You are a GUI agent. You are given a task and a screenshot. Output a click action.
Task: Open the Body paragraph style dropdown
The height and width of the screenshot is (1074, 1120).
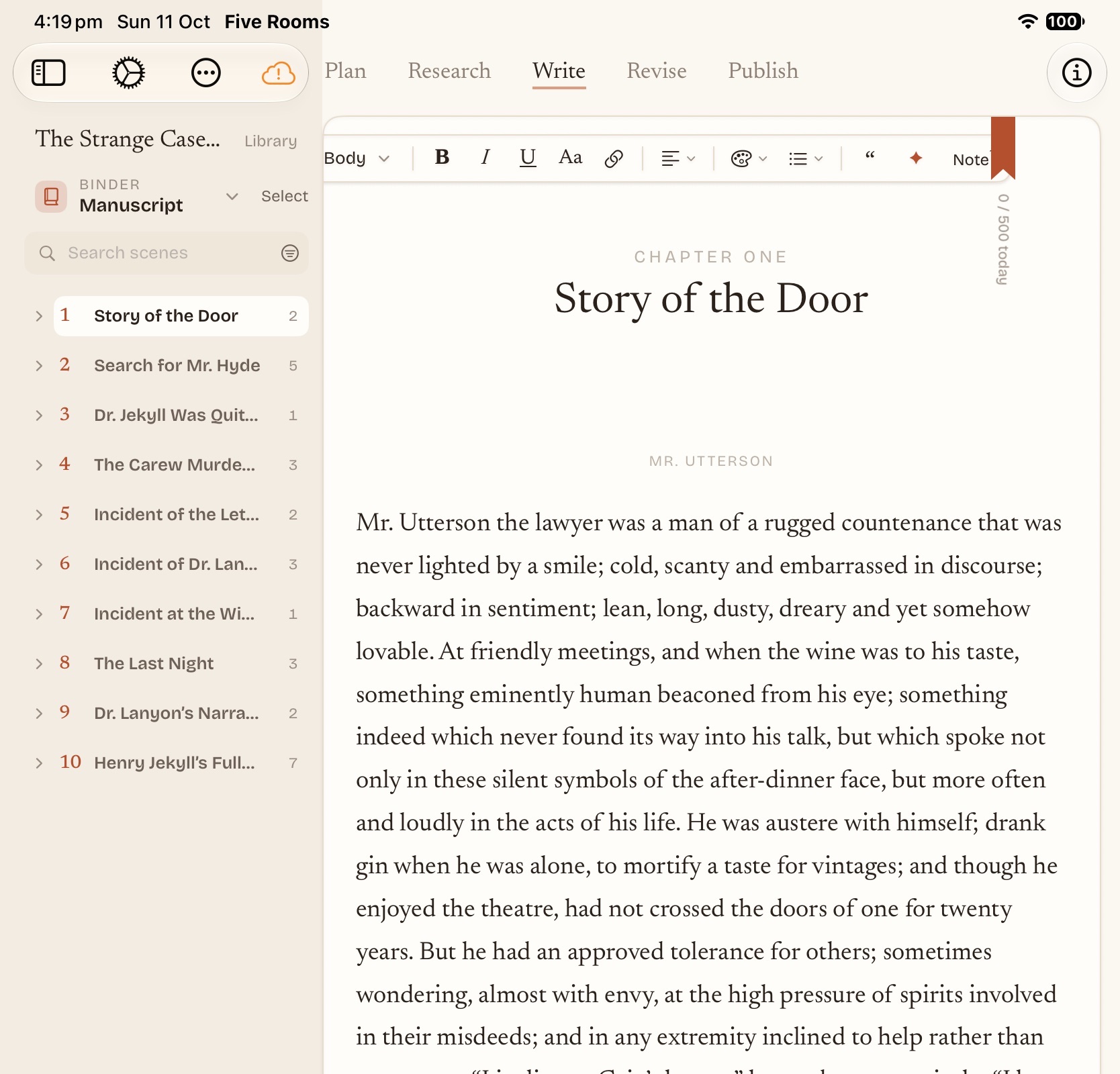click(x=357, y=158)
